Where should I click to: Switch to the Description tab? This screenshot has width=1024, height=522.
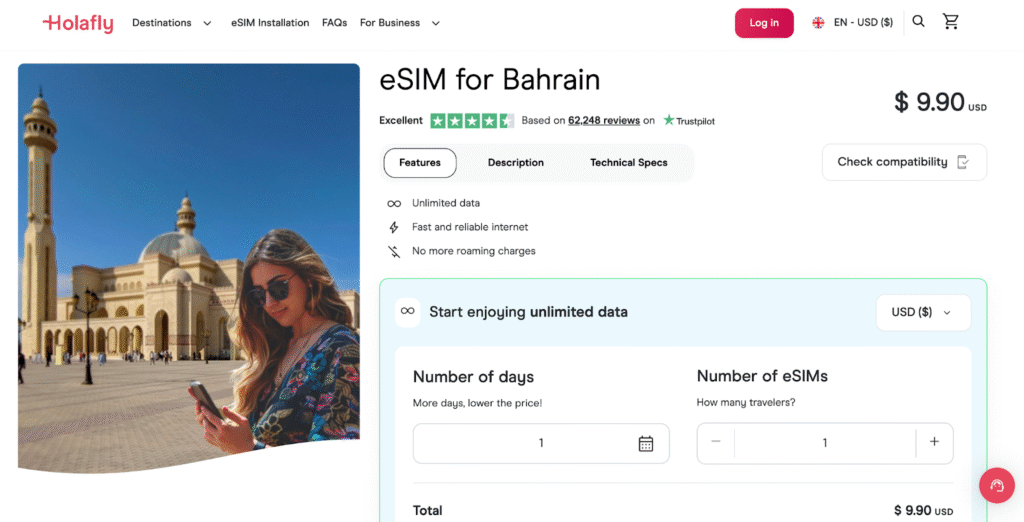pos(516,163)
